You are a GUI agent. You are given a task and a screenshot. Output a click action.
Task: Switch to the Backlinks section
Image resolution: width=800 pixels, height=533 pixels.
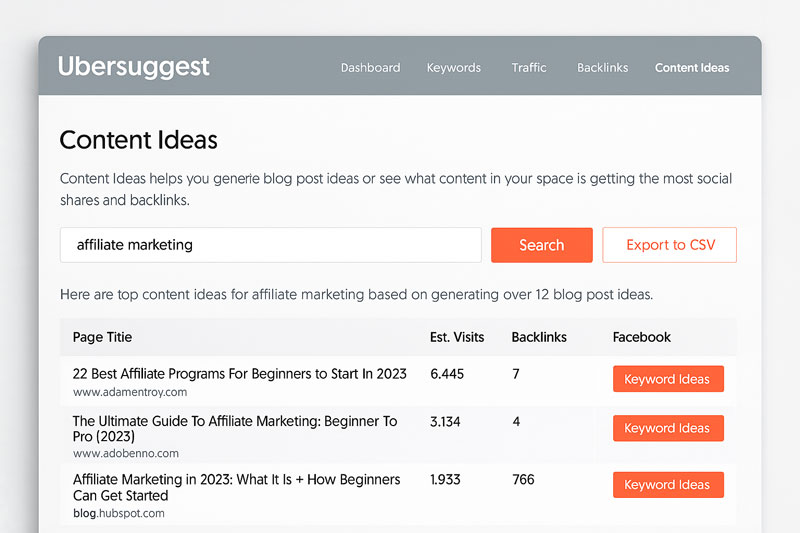click(x=603, y=68)
